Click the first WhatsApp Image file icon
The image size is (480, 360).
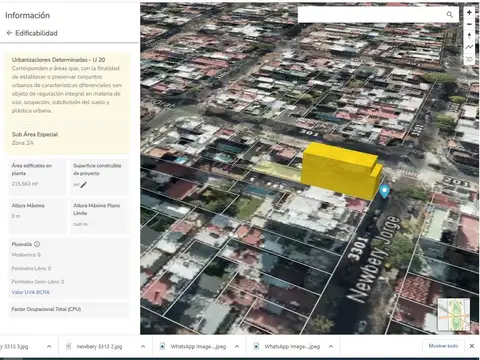pos(162,346)
